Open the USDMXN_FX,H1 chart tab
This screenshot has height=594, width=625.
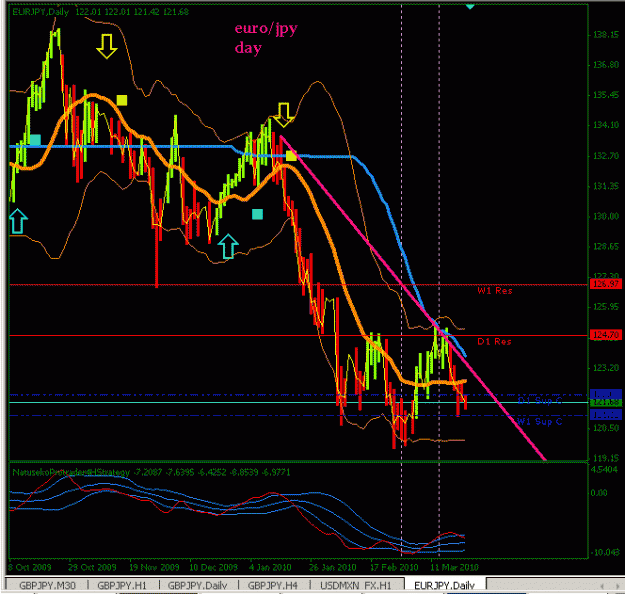(356, 585)
